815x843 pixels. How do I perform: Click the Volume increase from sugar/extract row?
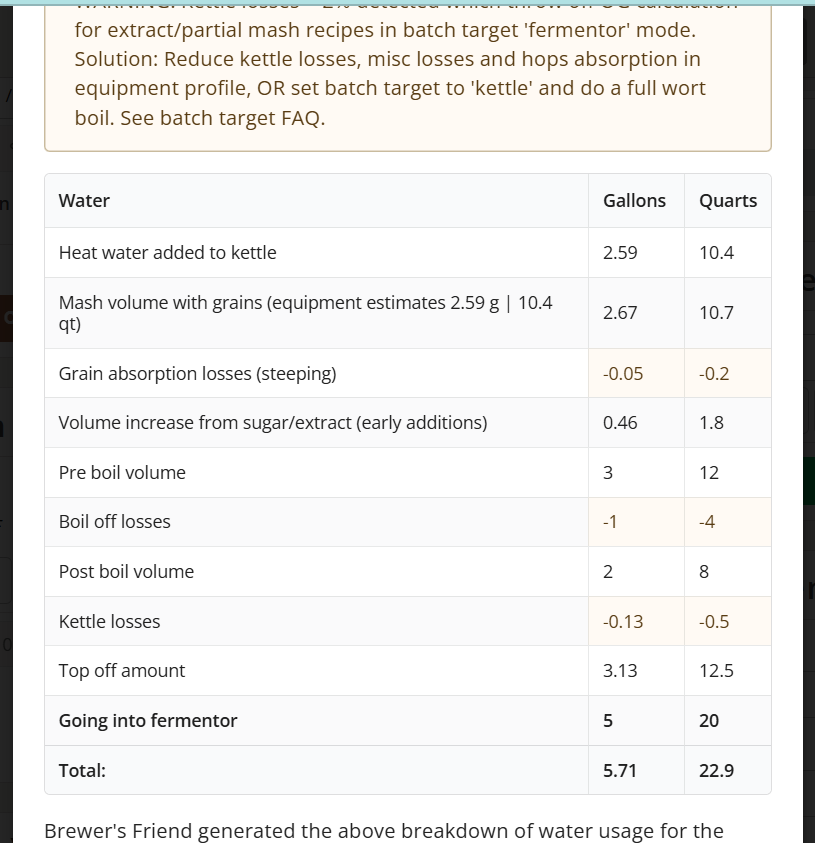pyautogui.click(x=408, y=423)
